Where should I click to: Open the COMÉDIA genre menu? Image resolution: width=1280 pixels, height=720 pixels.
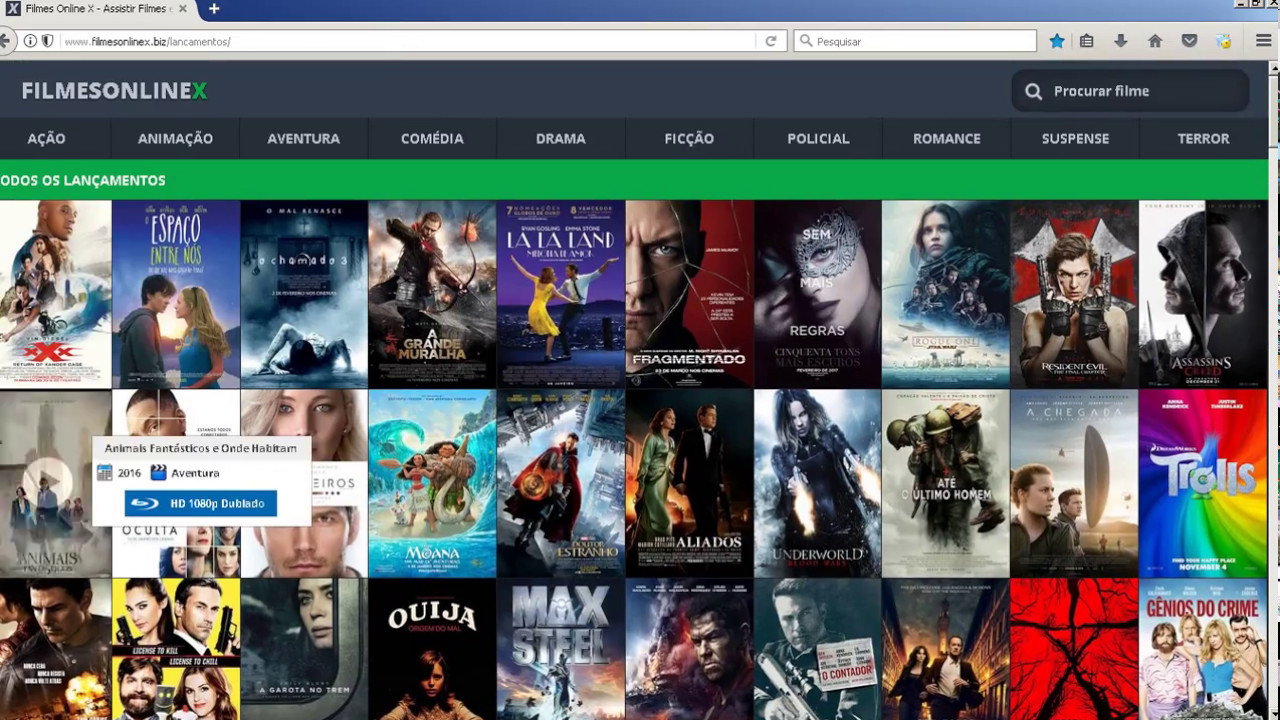point(432,139)
